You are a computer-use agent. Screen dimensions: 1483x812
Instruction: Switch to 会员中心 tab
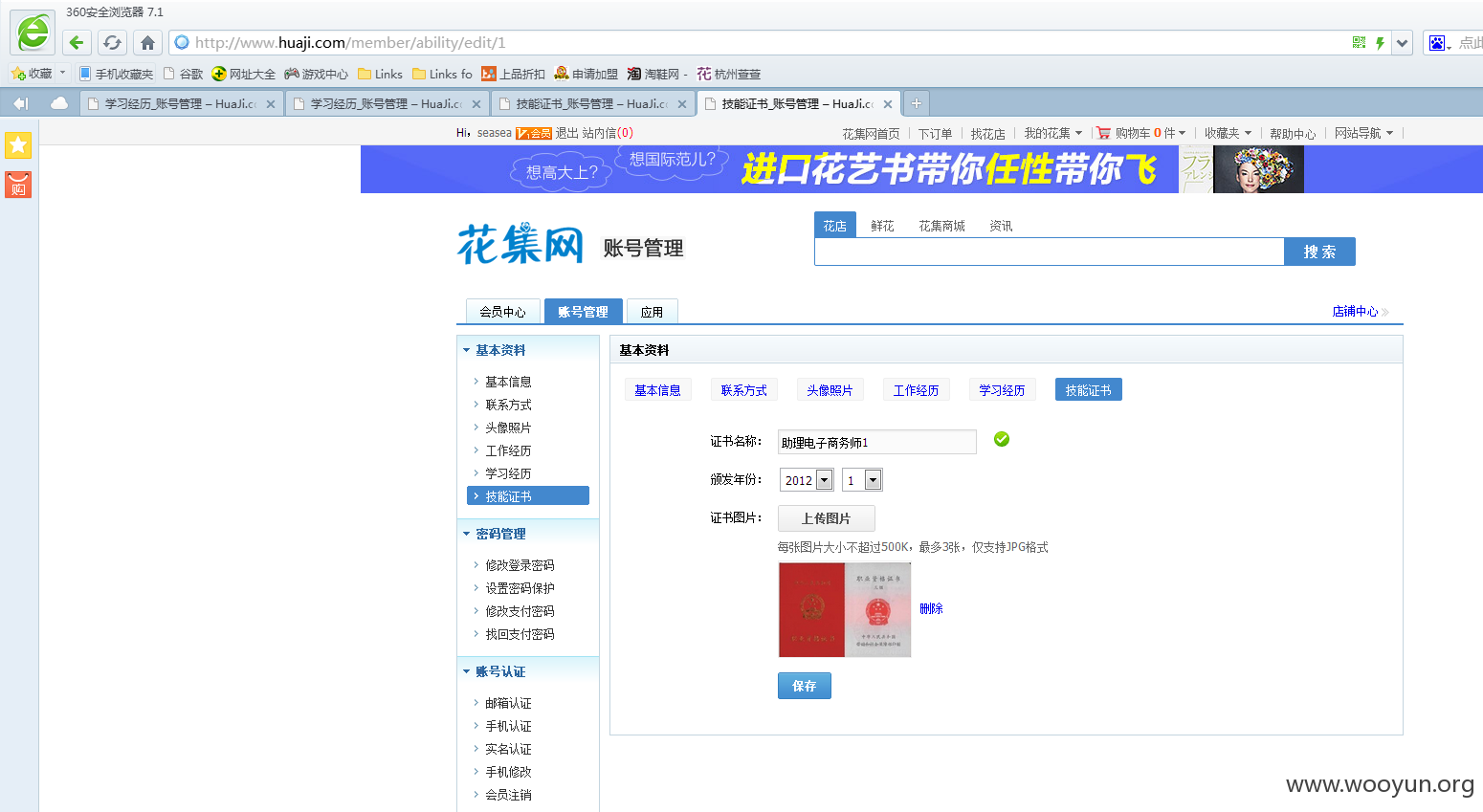point(502,311)
